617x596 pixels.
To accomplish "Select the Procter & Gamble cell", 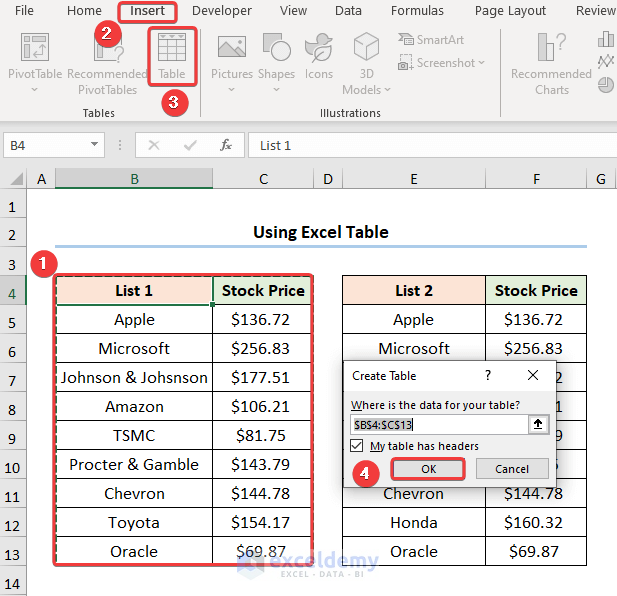I will click(x=134, y=464).
